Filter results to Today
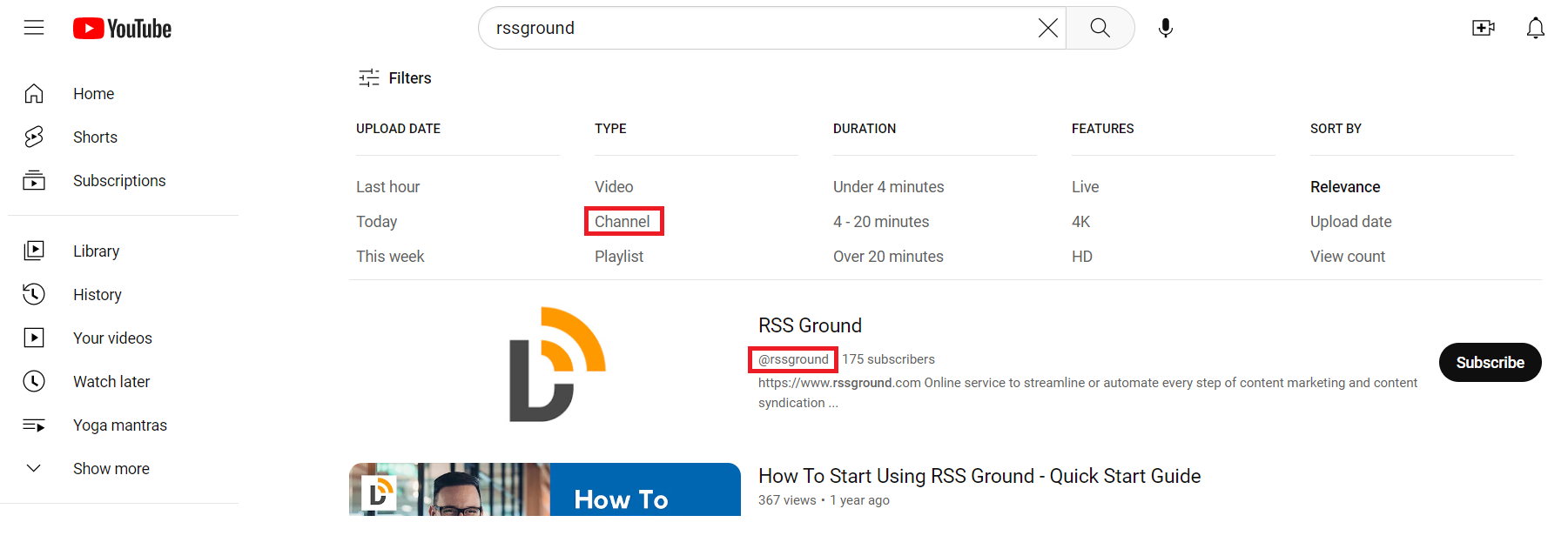 pyautogui.click(x=376, y=221)
